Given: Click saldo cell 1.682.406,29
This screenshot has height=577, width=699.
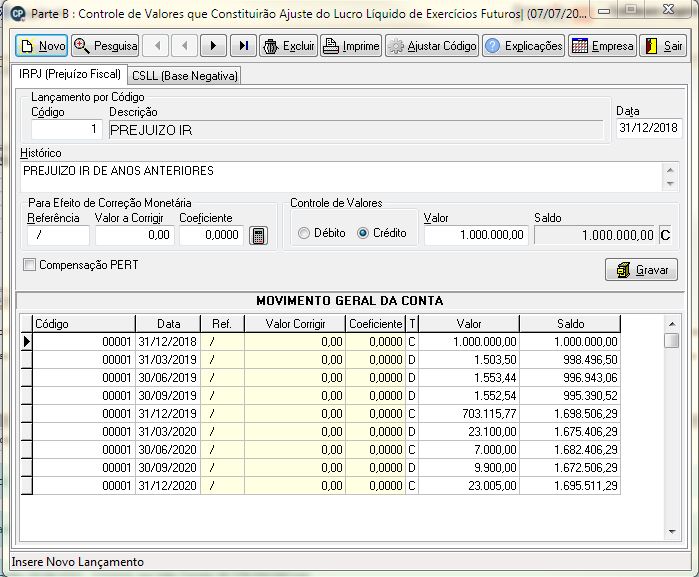Looking at the screenshot, I should pyautogui.click(x=570, y=449).
